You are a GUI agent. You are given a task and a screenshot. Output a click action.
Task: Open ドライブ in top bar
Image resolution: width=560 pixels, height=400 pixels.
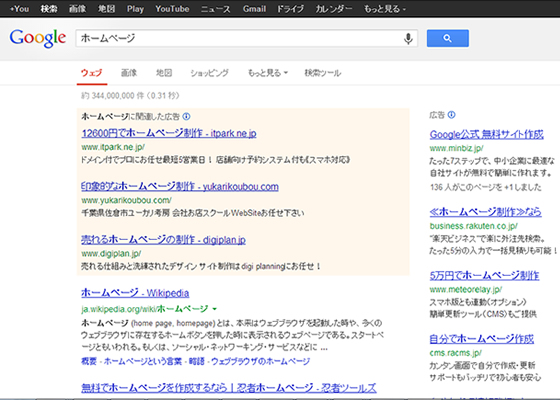tap(290, 9)
